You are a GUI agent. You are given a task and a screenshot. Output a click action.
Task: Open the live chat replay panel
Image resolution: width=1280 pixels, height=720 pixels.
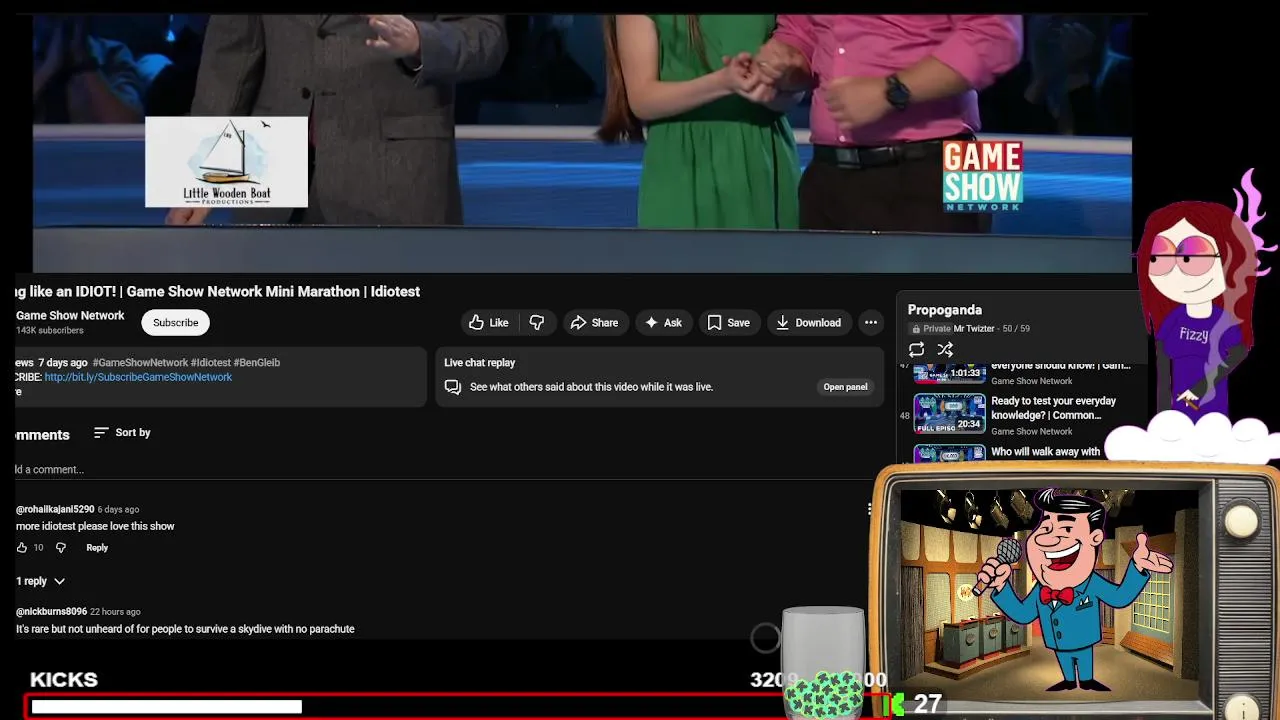[x=845, y=387]
